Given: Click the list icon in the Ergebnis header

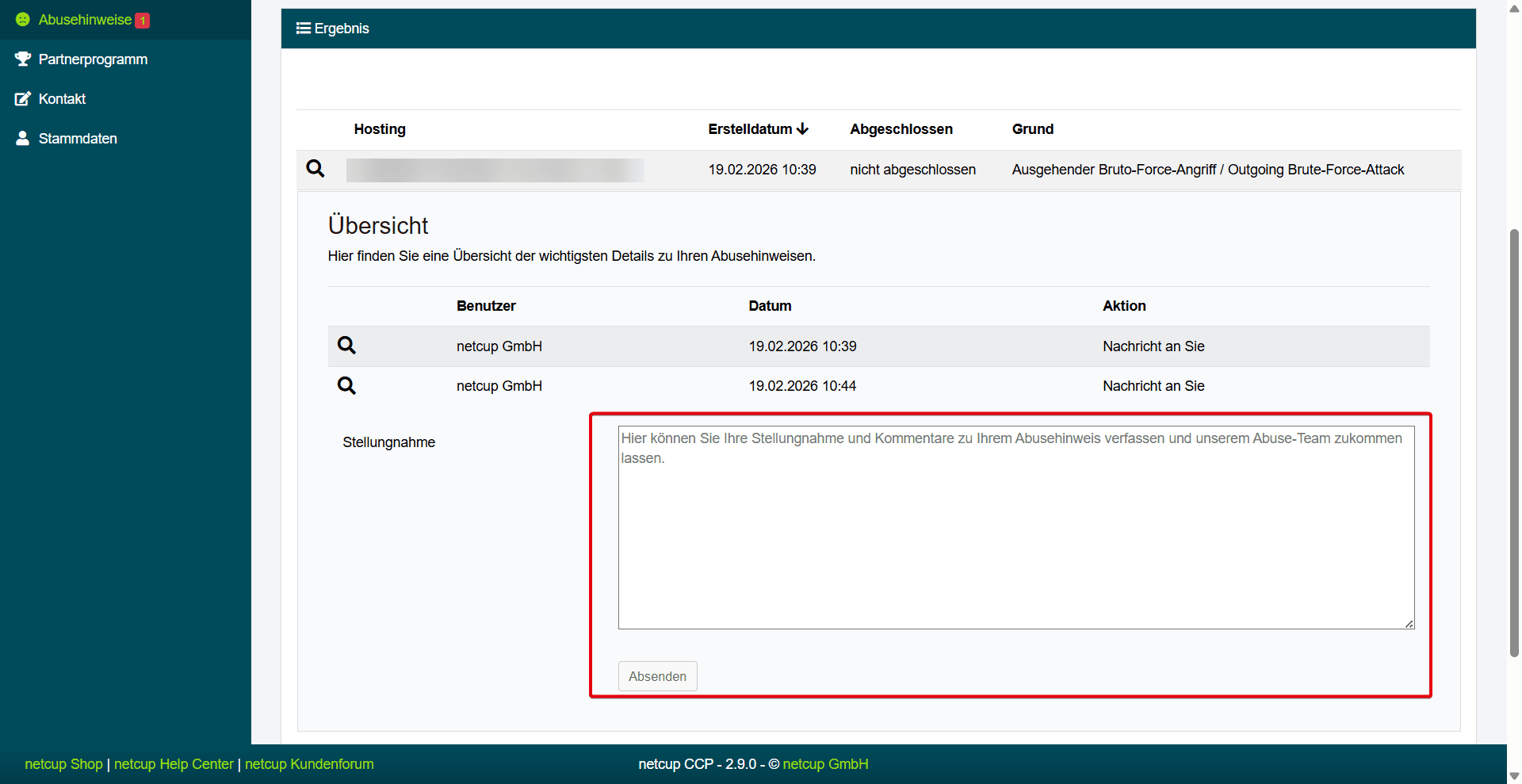Looking at the screenshot, I should 303,29.
